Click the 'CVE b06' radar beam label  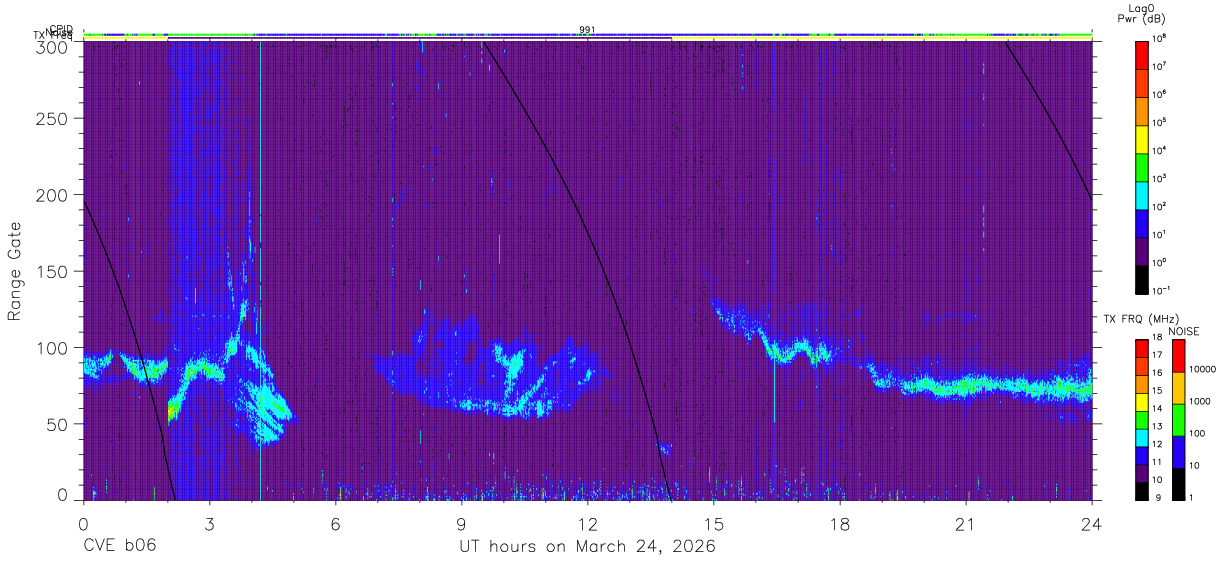point(119,547)
